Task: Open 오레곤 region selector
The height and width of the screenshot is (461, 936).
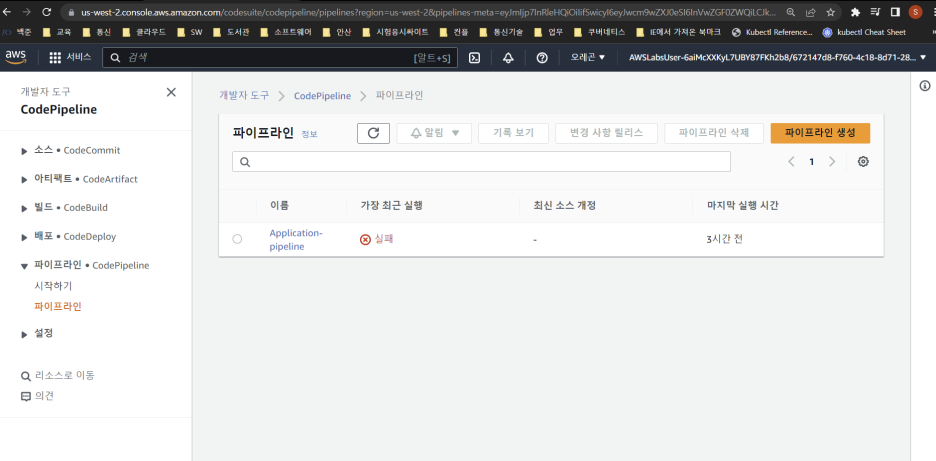Action: 587,57
